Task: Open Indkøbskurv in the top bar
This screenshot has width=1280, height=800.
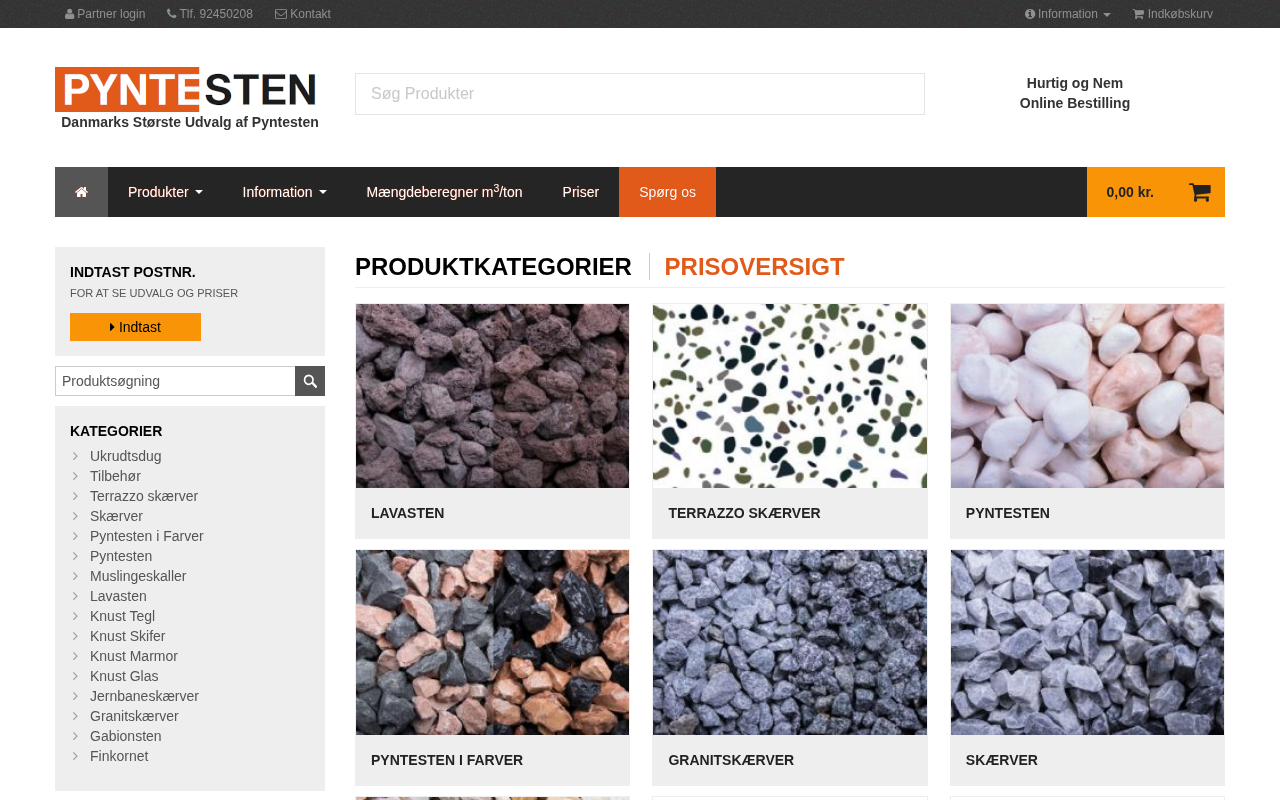Action: click(x=1173, y=14)
